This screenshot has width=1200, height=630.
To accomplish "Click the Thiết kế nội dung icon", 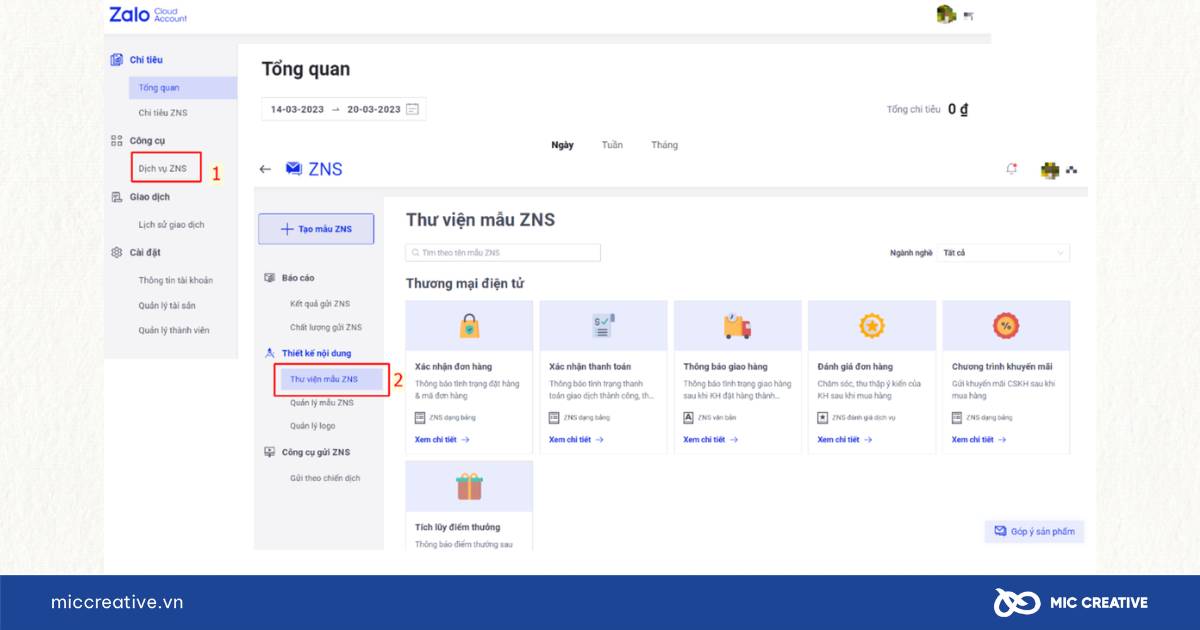I will pos(269,353).
